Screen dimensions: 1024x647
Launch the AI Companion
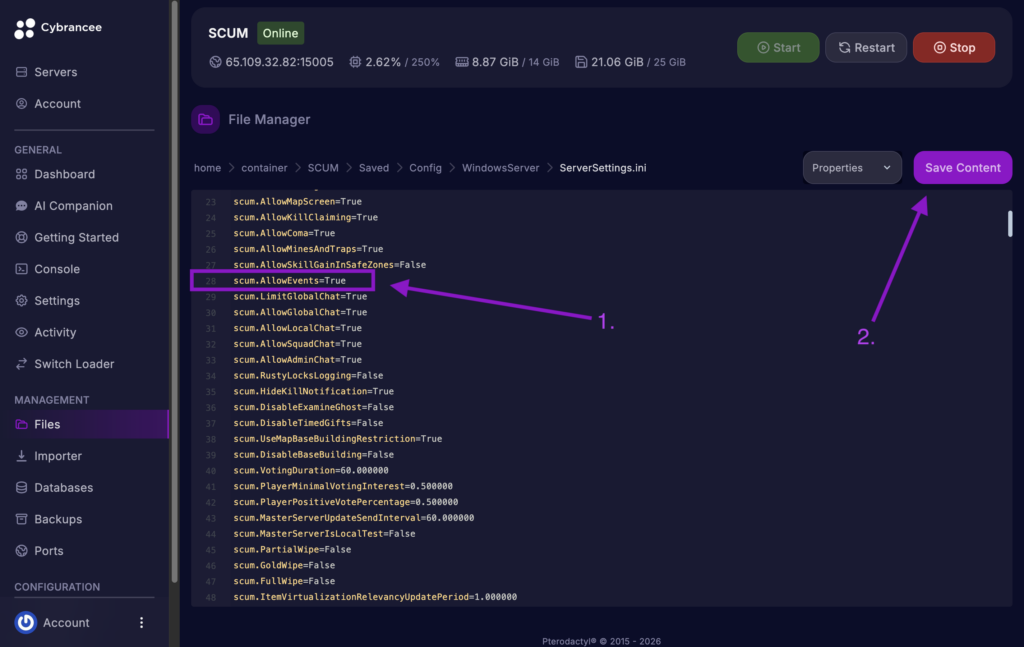[x=74, y=205]
